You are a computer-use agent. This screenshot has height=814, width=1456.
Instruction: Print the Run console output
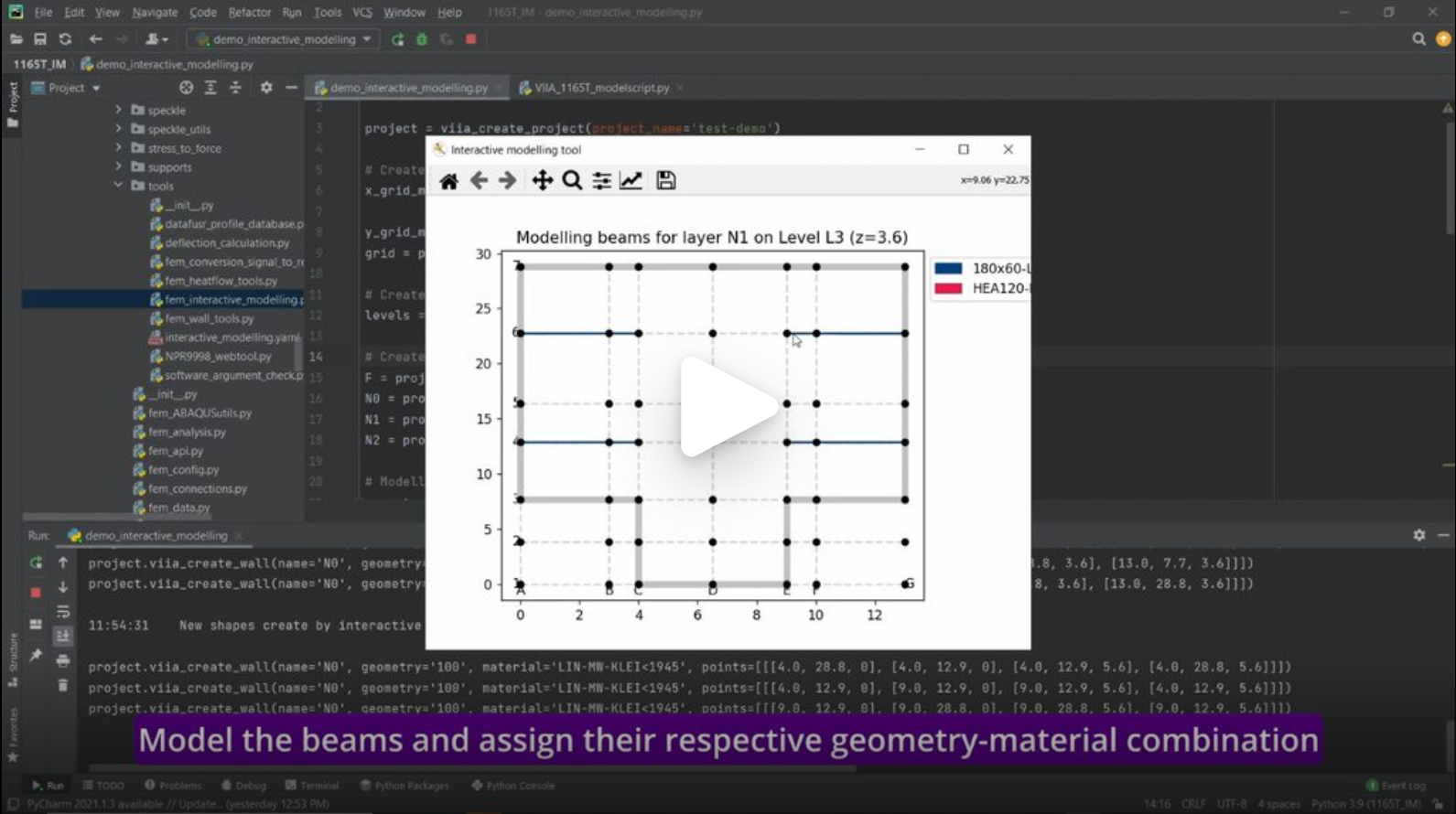tap(63, 660)
